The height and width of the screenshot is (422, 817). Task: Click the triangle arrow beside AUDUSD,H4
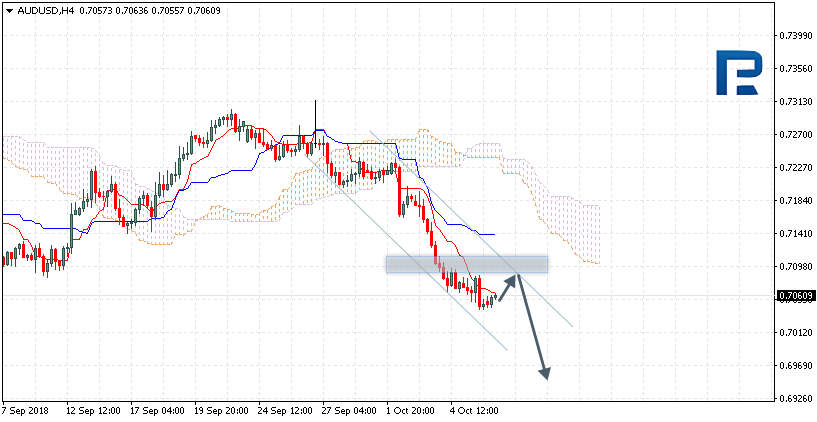[x=8, y=10]
